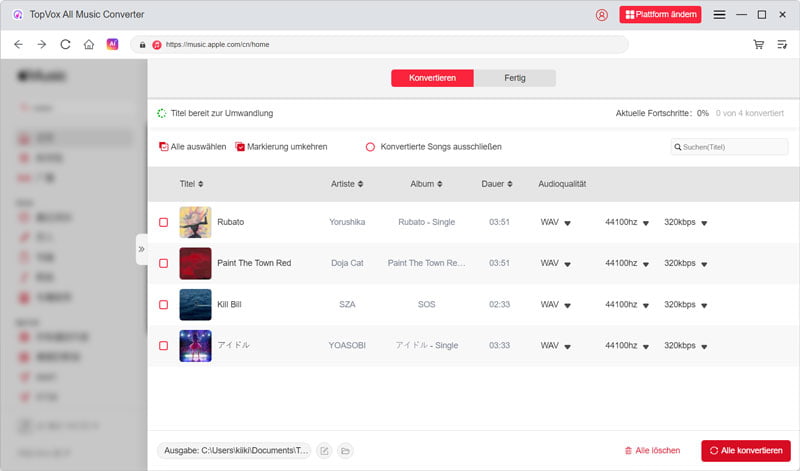This screenshot has height=471, width=800.
Task: Check the Rubato song checkbox
Action: click(163, 222)
